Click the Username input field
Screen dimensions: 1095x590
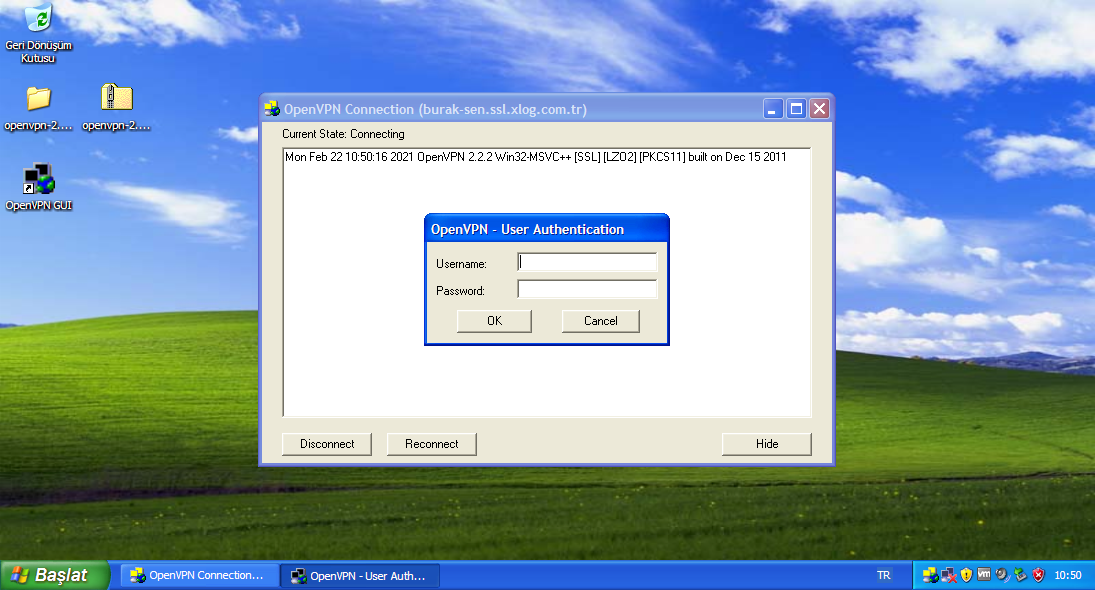(x=587, y=262)
